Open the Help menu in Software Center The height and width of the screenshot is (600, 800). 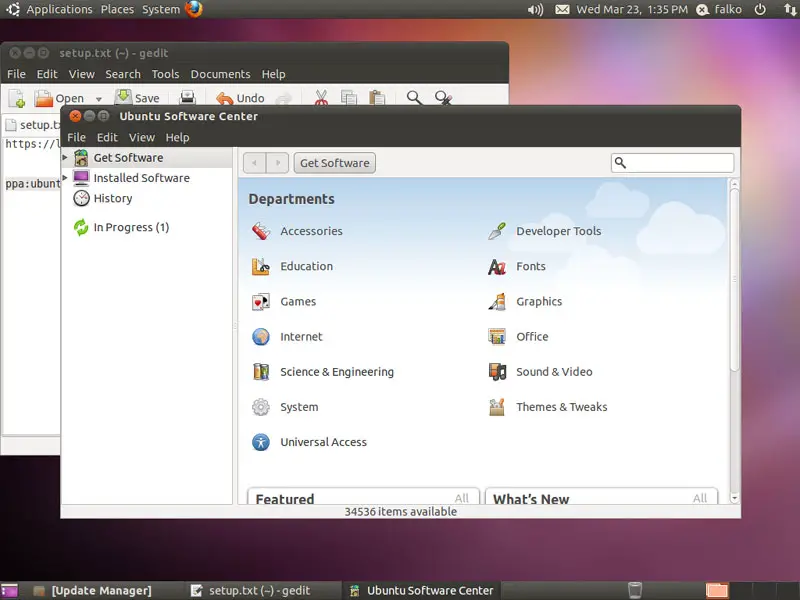(177, 137)
